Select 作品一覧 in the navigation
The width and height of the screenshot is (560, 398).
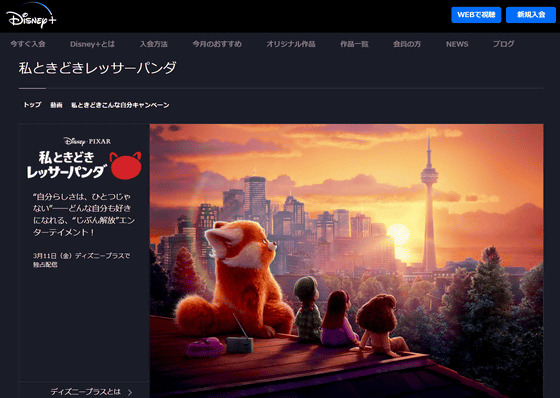[354, 44]
